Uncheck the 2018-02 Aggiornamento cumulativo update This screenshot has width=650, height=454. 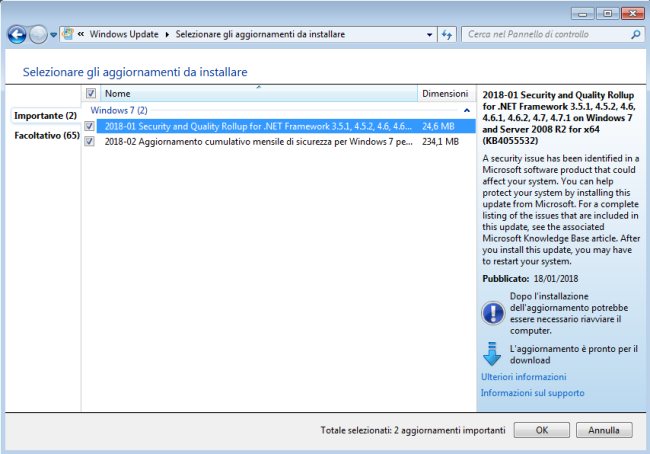90,141
